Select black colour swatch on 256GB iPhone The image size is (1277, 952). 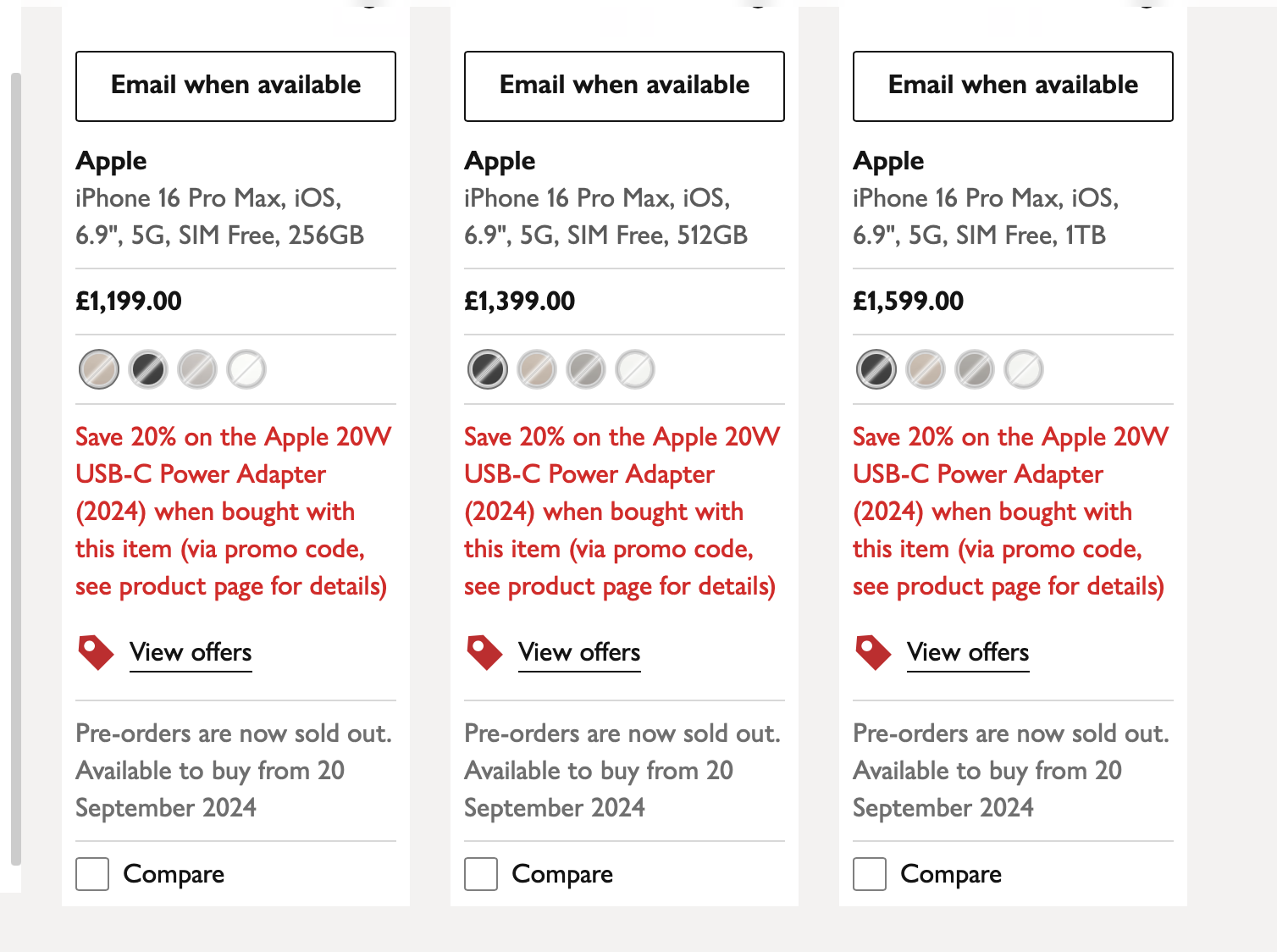(x=148, y=369)
